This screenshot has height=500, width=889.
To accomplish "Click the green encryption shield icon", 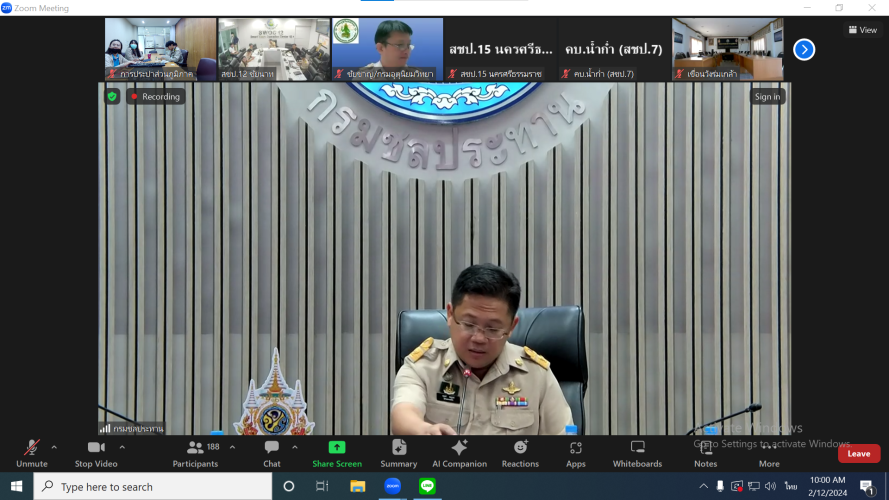I will coord(112,97).
